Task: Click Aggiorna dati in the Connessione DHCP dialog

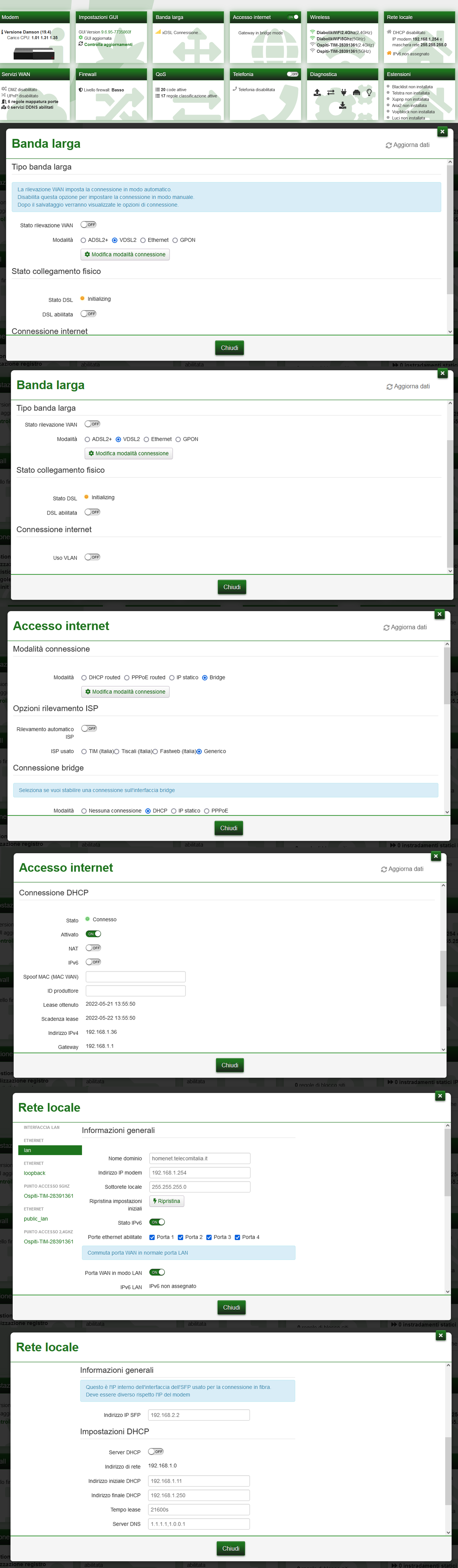Action: pos(402,869)
